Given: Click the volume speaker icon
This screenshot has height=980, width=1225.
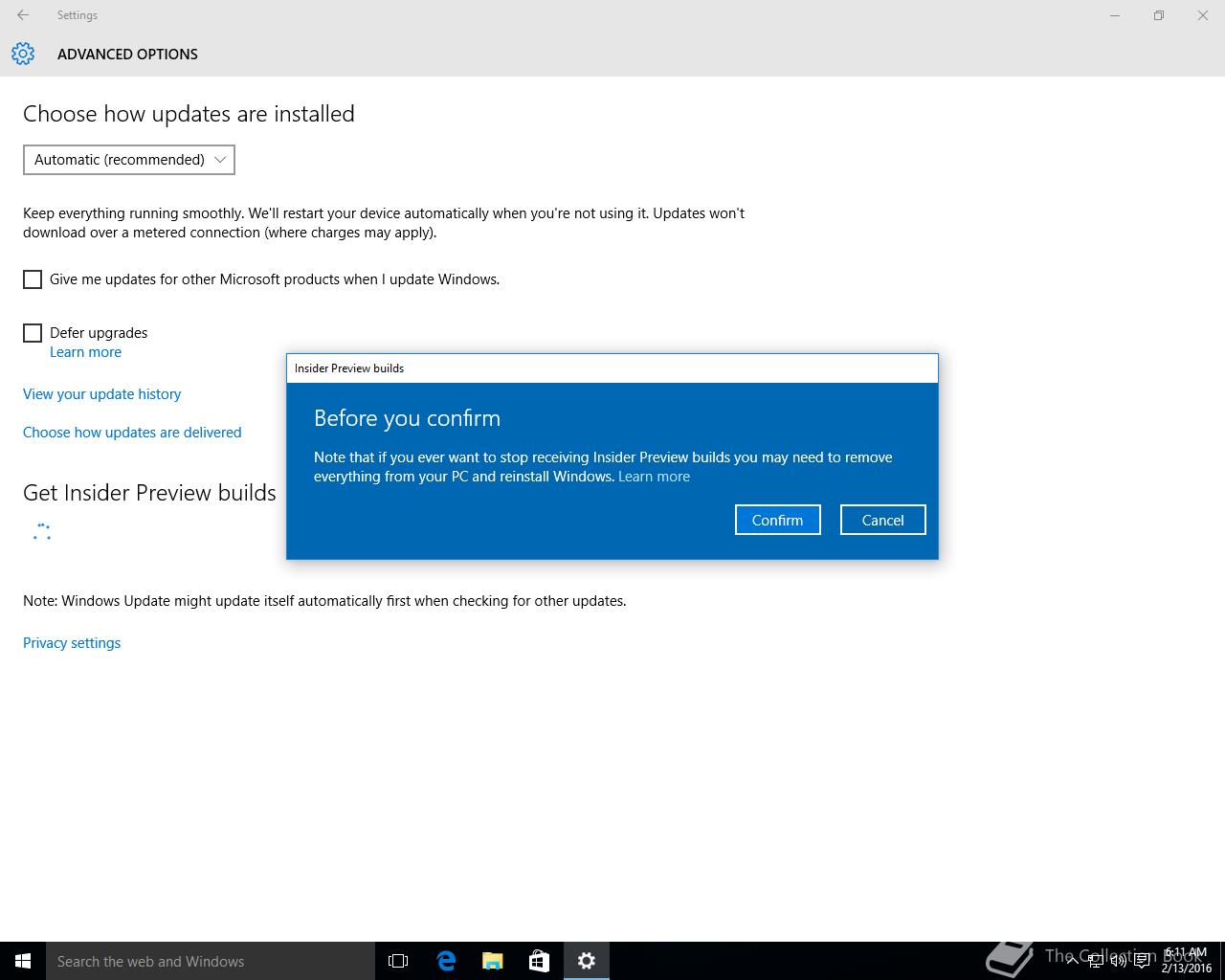Looking at the screenshot, I should pyautogui.click(x=1118, y=961).
